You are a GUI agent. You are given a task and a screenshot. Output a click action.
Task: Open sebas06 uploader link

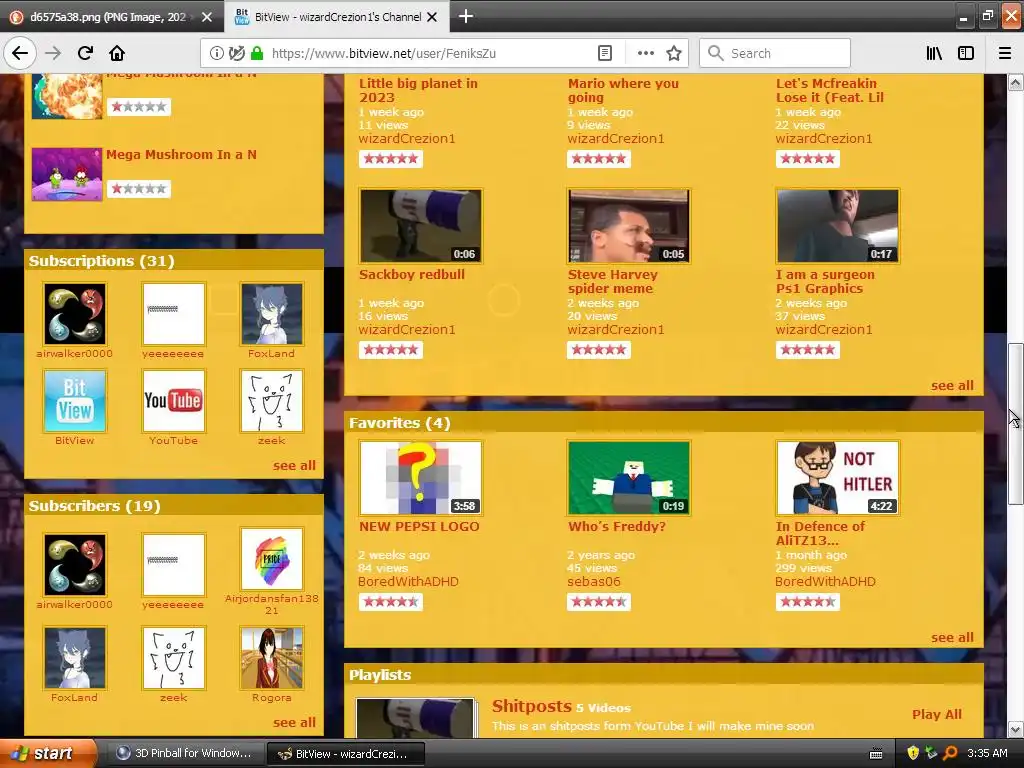tap(594, 581)
